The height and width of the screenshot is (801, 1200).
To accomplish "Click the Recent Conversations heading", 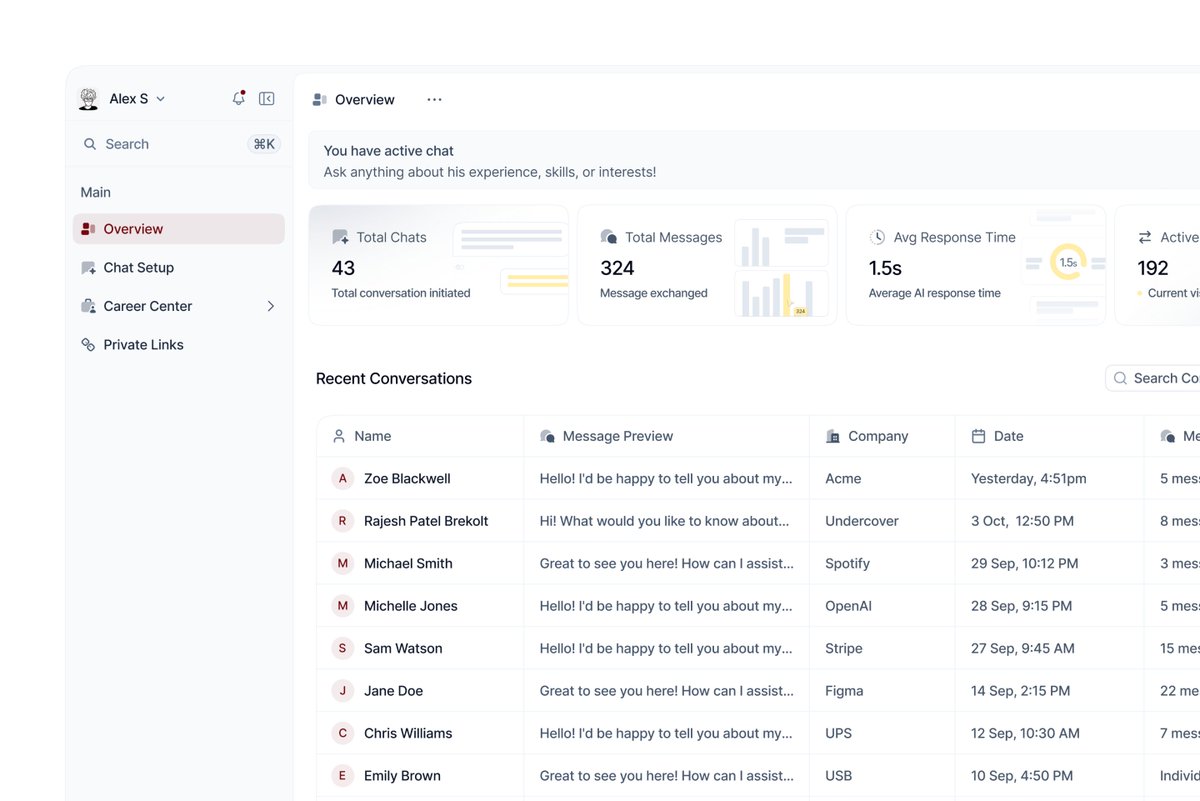I will click(394, 379).
